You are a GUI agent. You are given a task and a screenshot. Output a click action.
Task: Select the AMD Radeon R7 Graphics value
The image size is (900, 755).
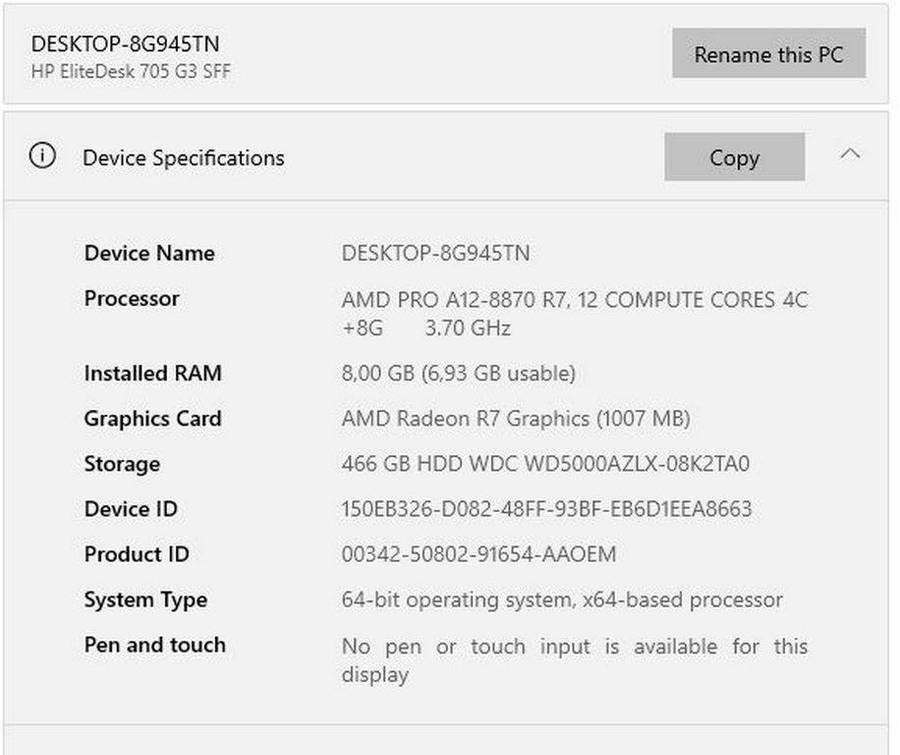515,419
